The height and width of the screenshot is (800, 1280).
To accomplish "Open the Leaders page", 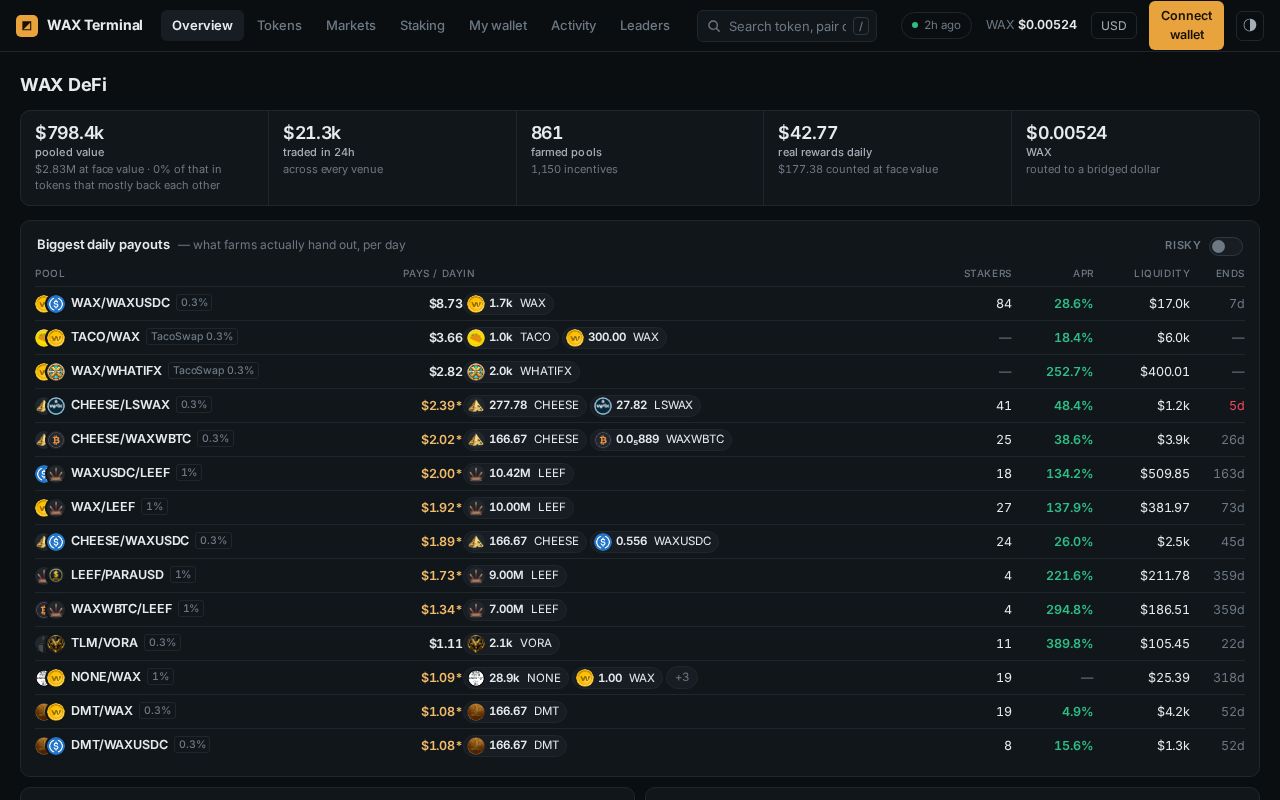I will 645,26.
